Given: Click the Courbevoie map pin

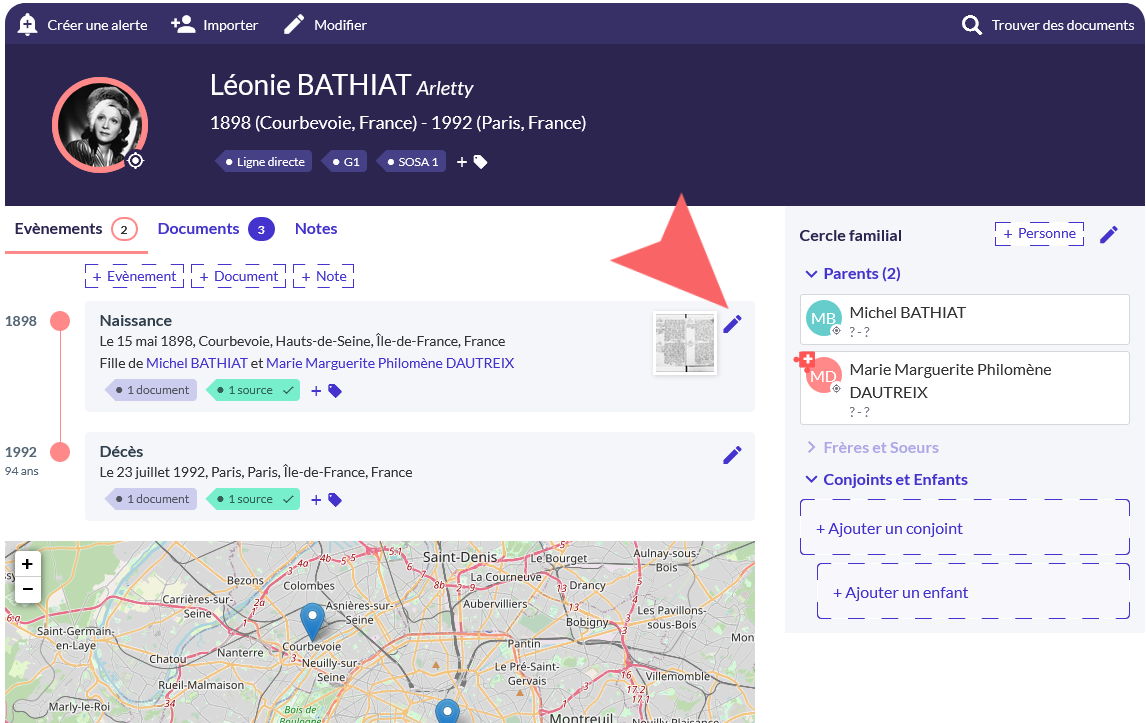Looking at the screenshot, I should (x=312, y=622).
